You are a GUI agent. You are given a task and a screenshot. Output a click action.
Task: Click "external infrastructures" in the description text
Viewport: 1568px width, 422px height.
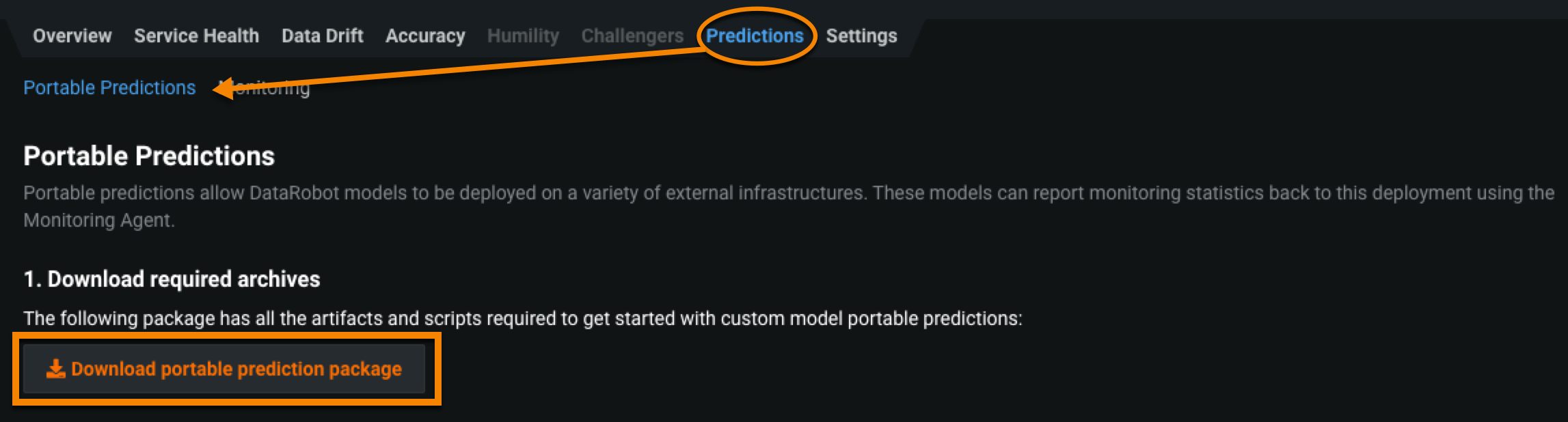[764, 193]
